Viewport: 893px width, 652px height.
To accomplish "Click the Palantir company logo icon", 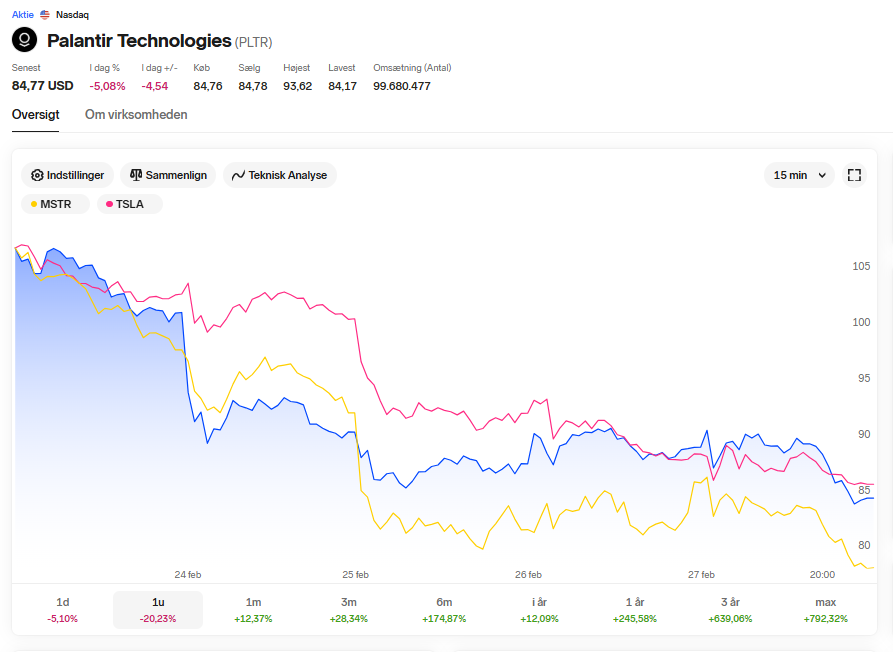I will point(24,40).
